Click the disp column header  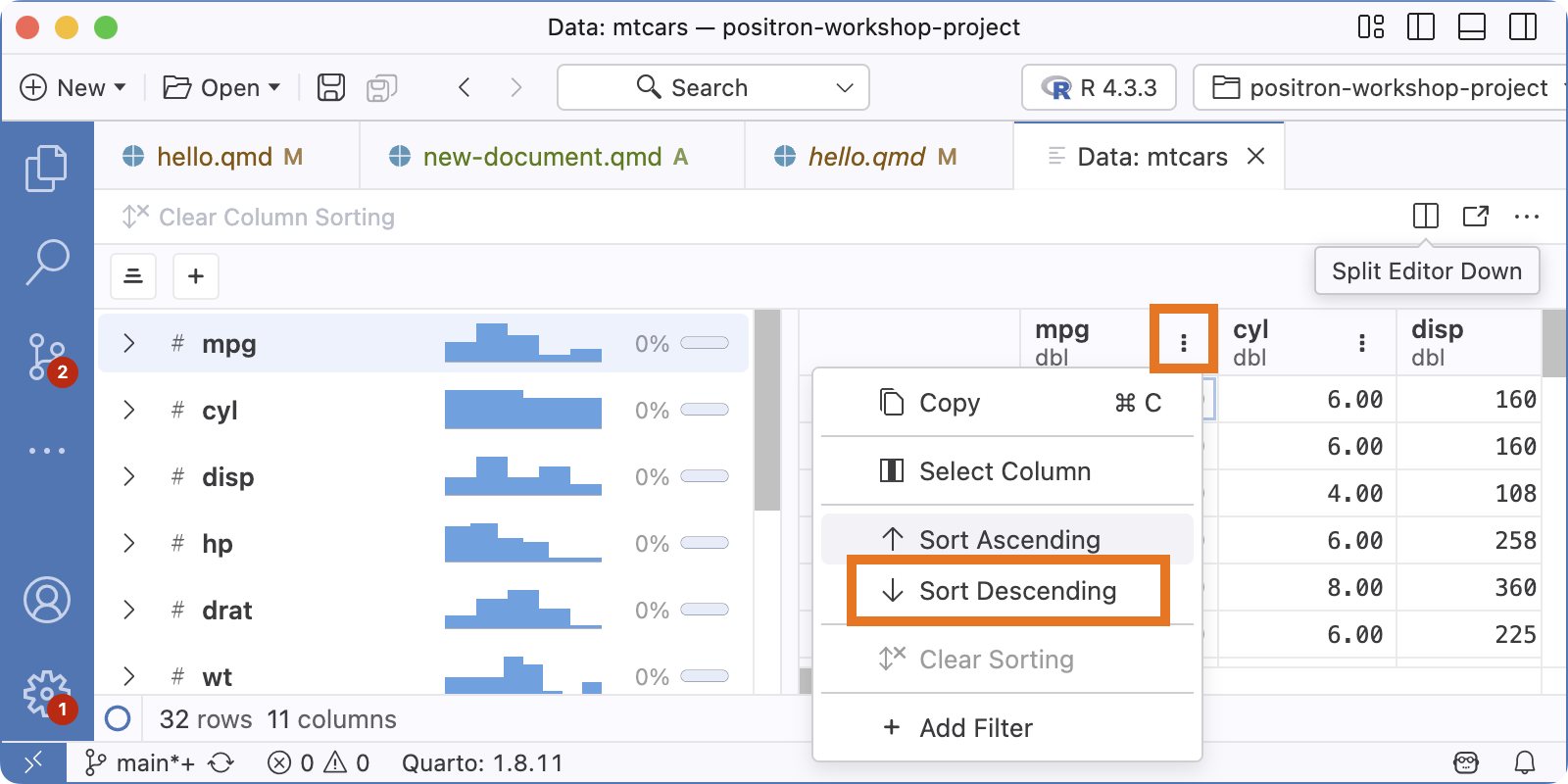pyautogui.click(x=1468, y=342)
